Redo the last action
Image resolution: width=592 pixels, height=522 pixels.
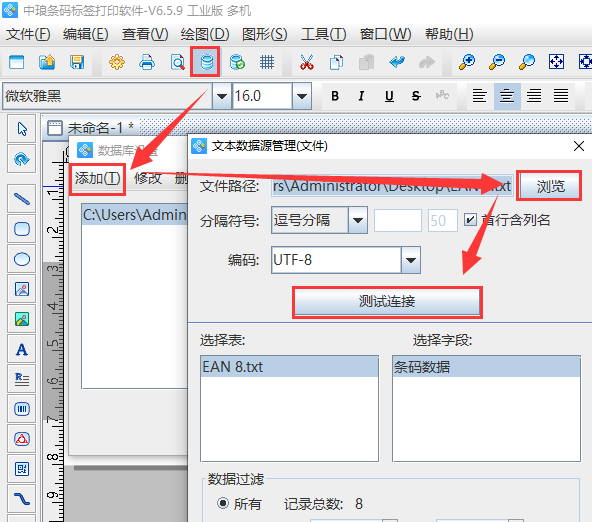click(427, 62)
